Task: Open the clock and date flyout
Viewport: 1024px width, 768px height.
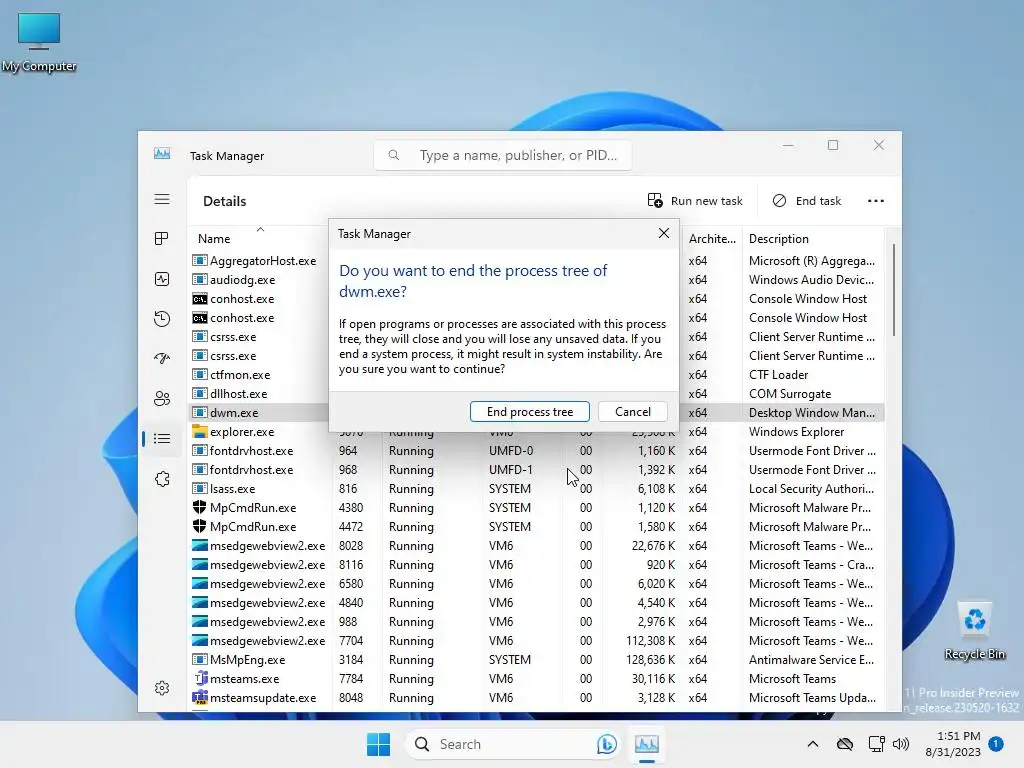Action: pos(953,744)
